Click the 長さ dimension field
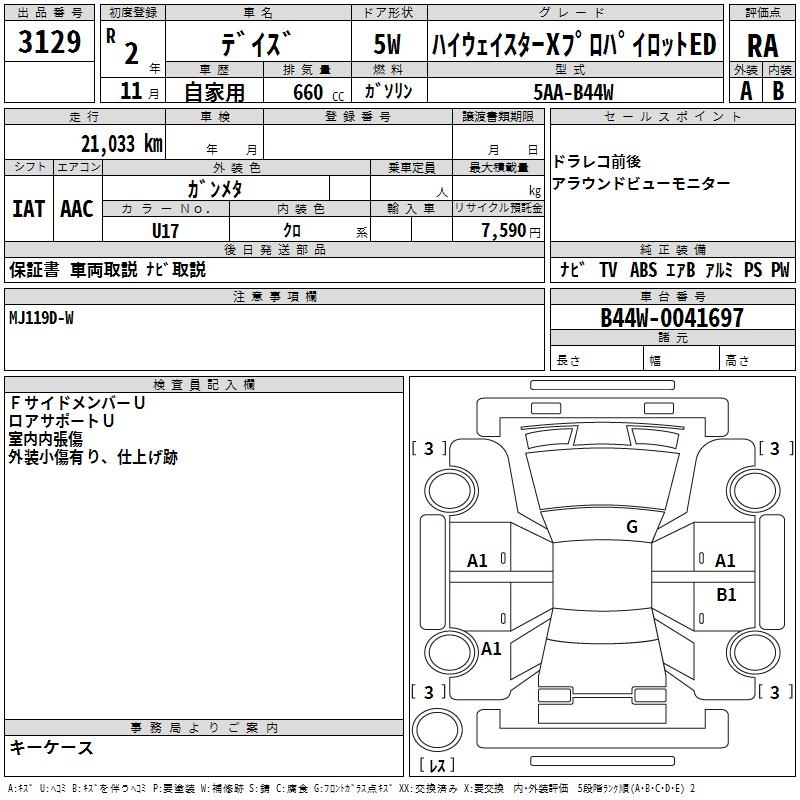The height and width of the screenshot is (800, 800). pyautogui.click(x=596, y=359)
